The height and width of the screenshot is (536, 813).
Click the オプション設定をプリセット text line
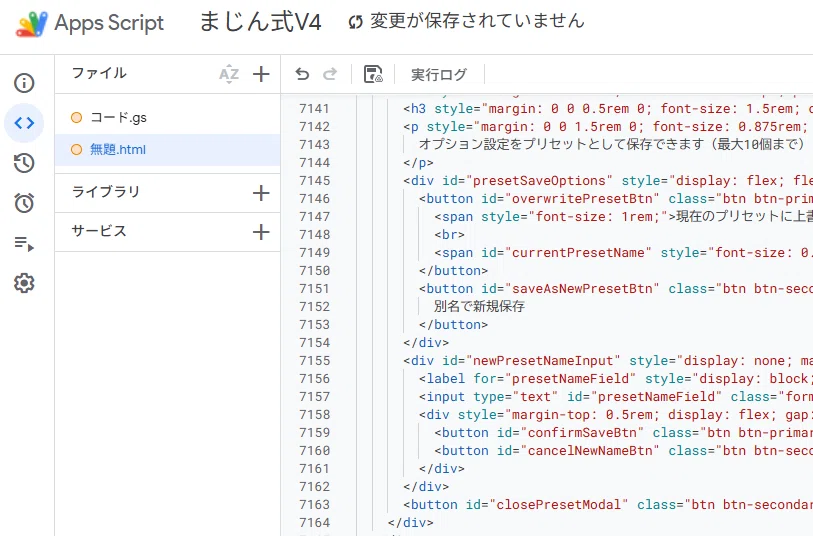click(x=612, y=145)
